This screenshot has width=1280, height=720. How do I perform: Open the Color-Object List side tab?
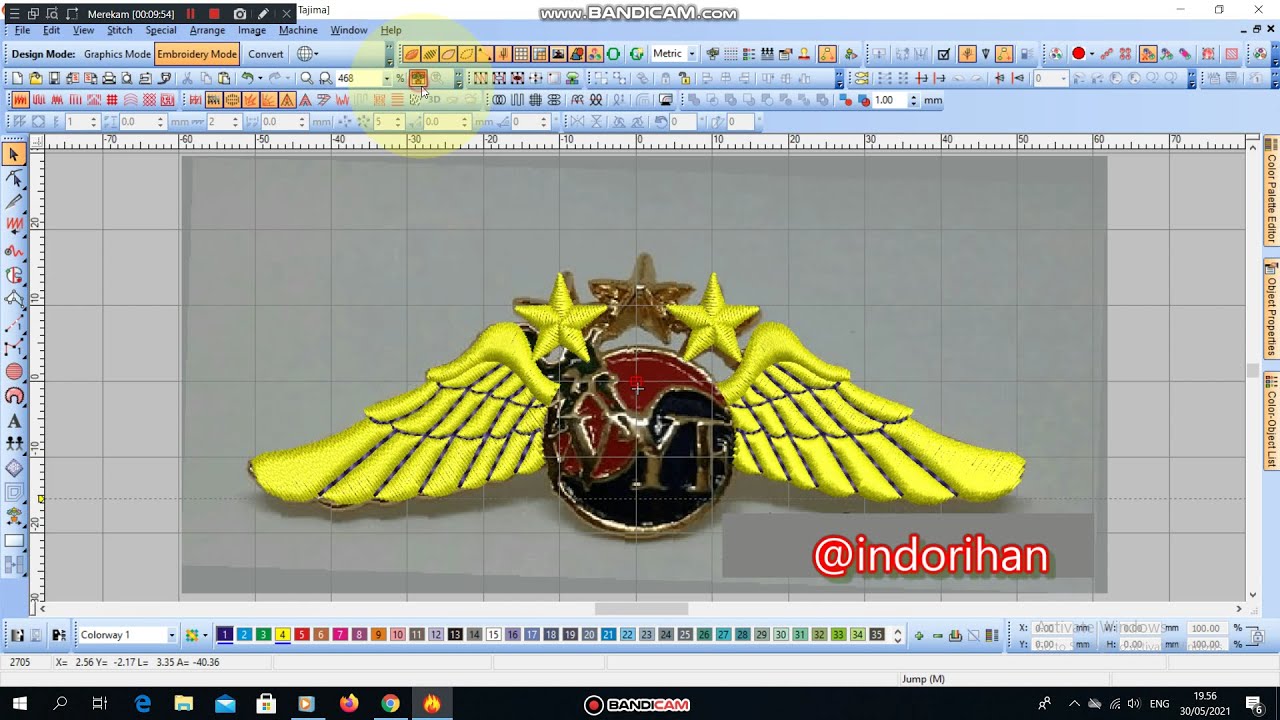point(1272,422)
